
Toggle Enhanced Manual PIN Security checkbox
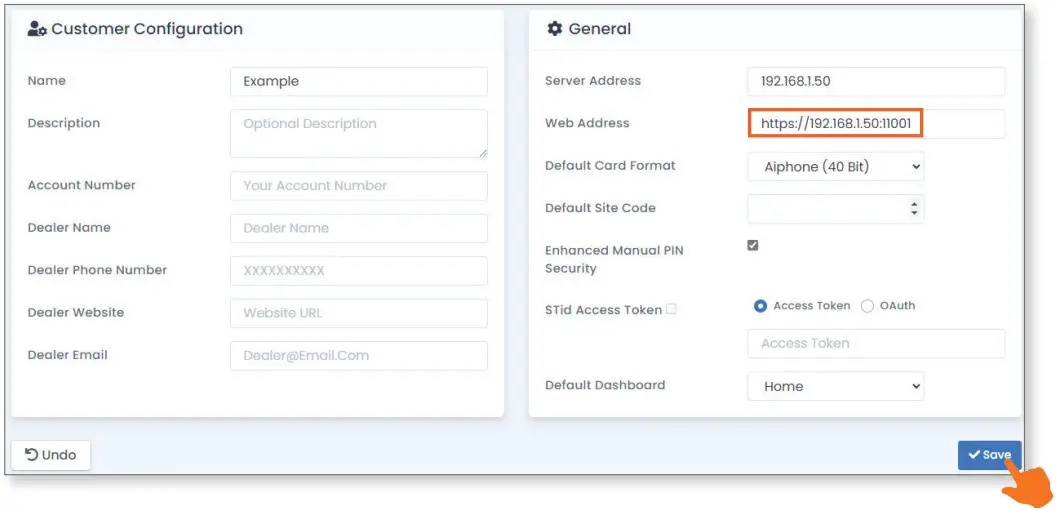coord(753,245)
